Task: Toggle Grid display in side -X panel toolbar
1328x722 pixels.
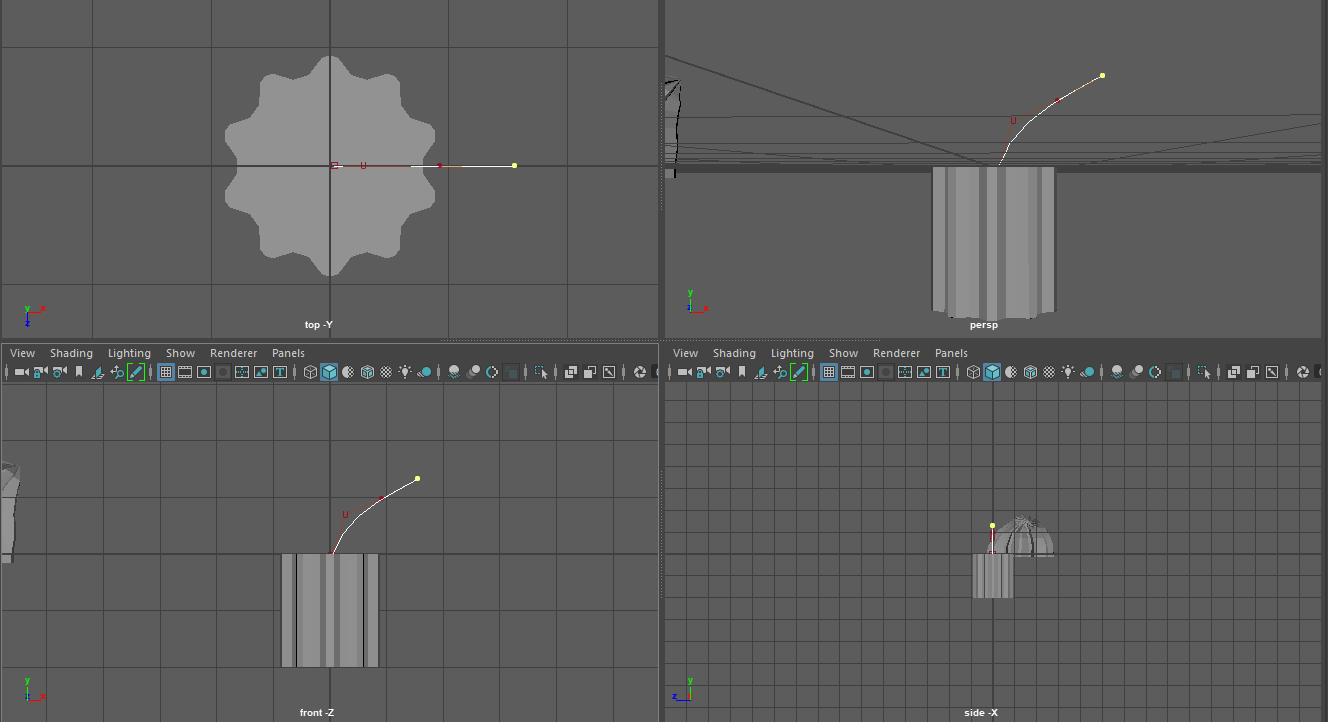Action: [x=829, y=372]
